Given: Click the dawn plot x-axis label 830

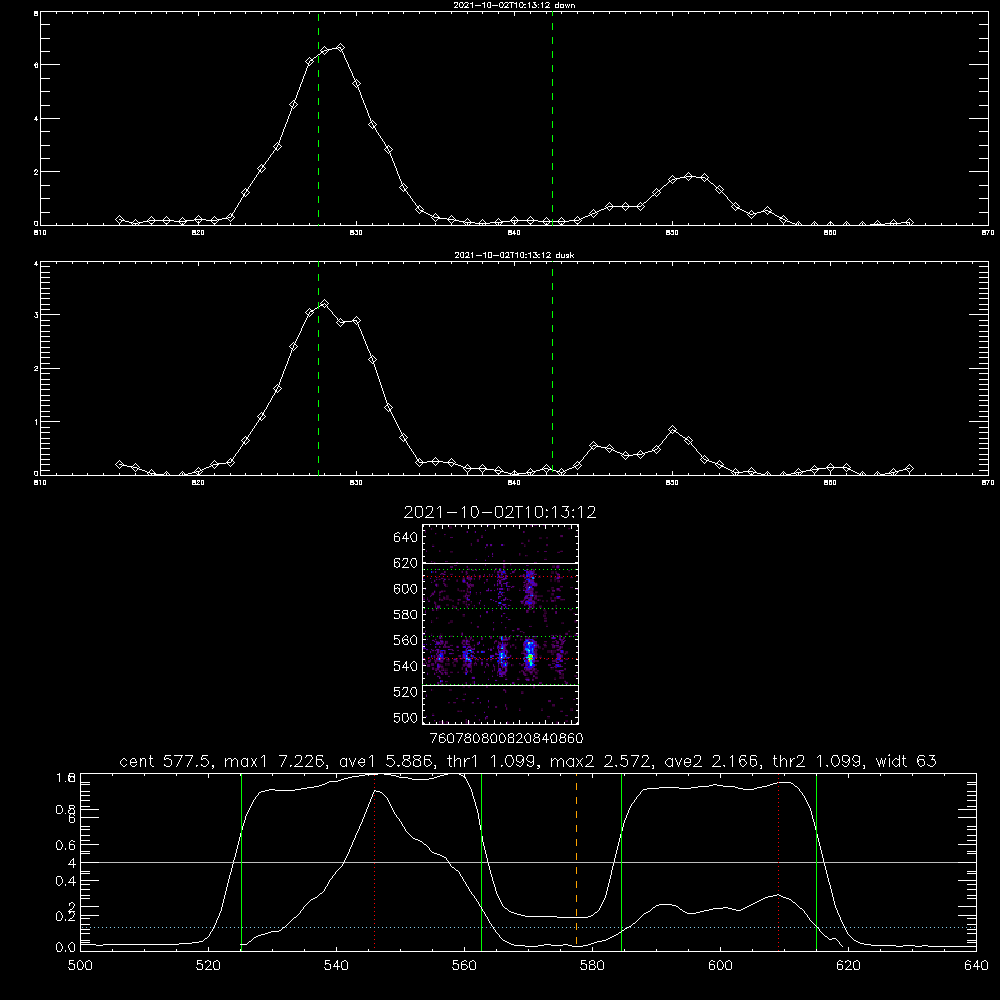Looking at the screenshot, I should click(x=356, y=233).
